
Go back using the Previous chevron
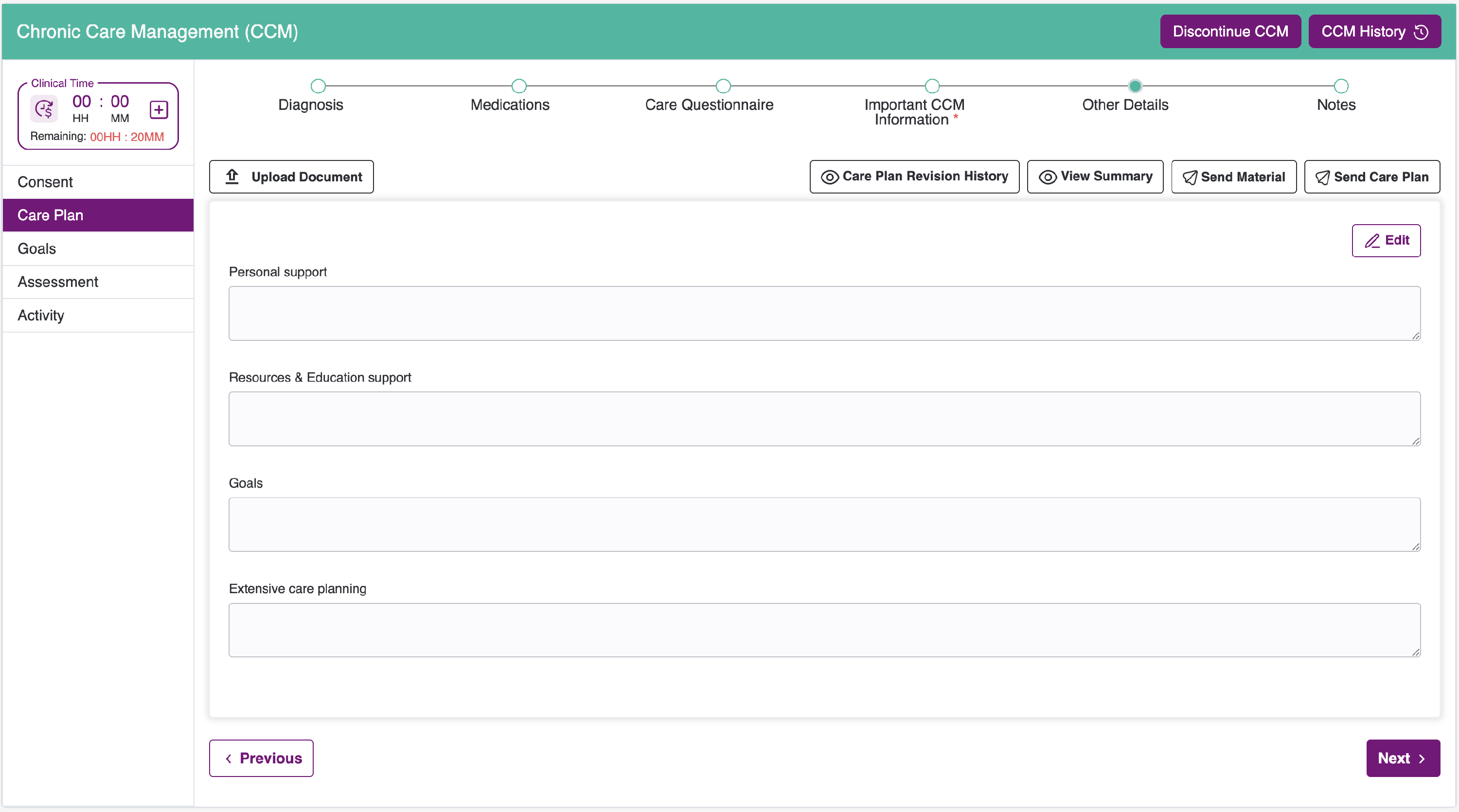point(228,759)
